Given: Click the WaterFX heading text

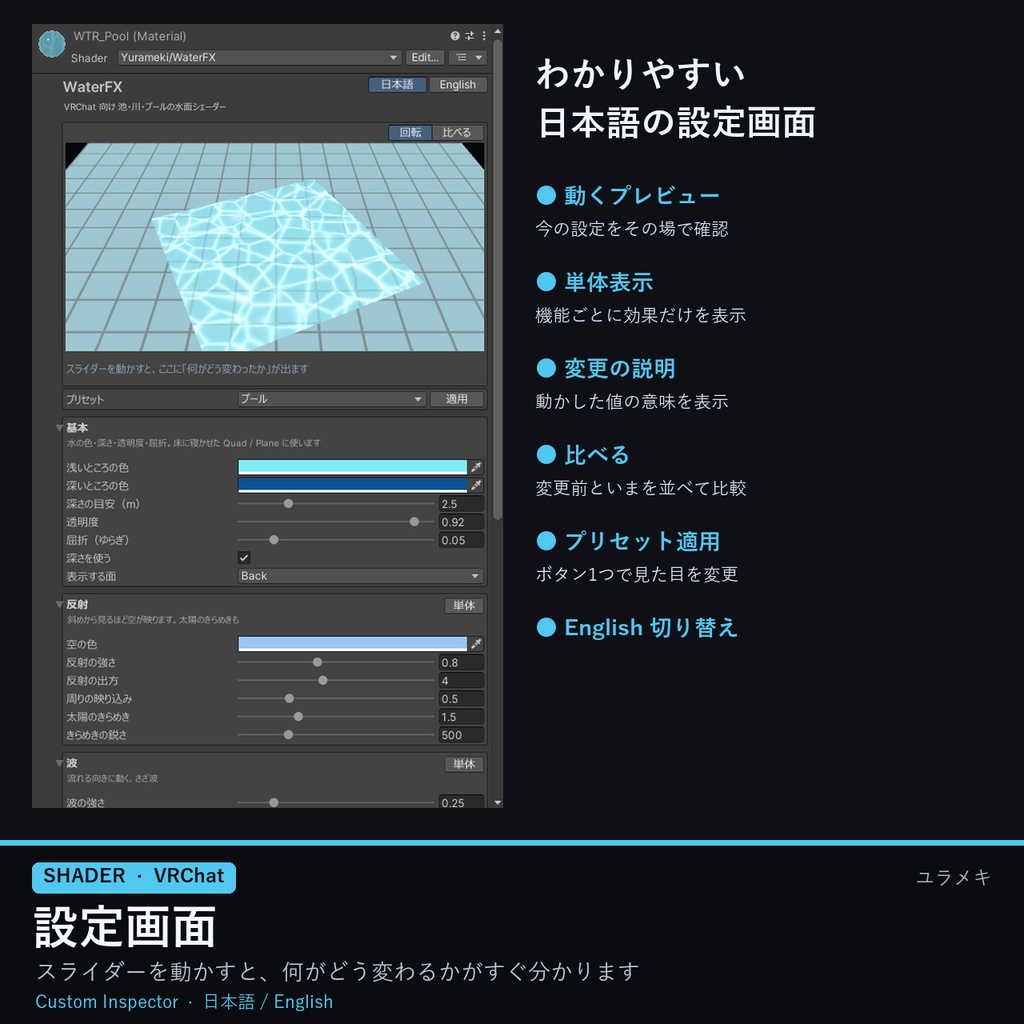Looking at the screenshot, I should coord(93,87).
